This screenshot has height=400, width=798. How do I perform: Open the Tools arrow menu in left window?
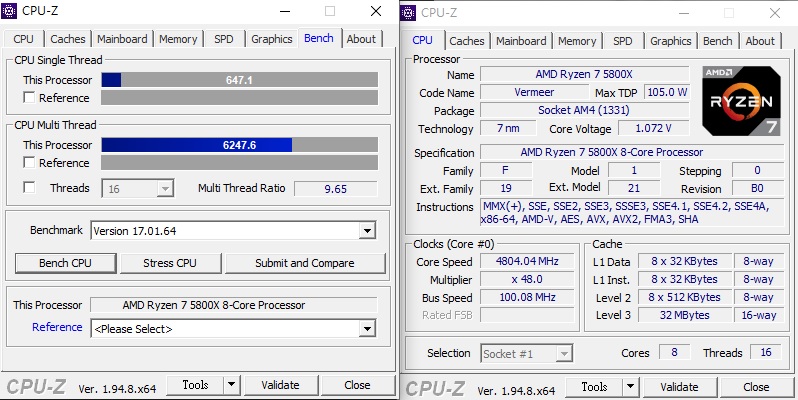232,385
